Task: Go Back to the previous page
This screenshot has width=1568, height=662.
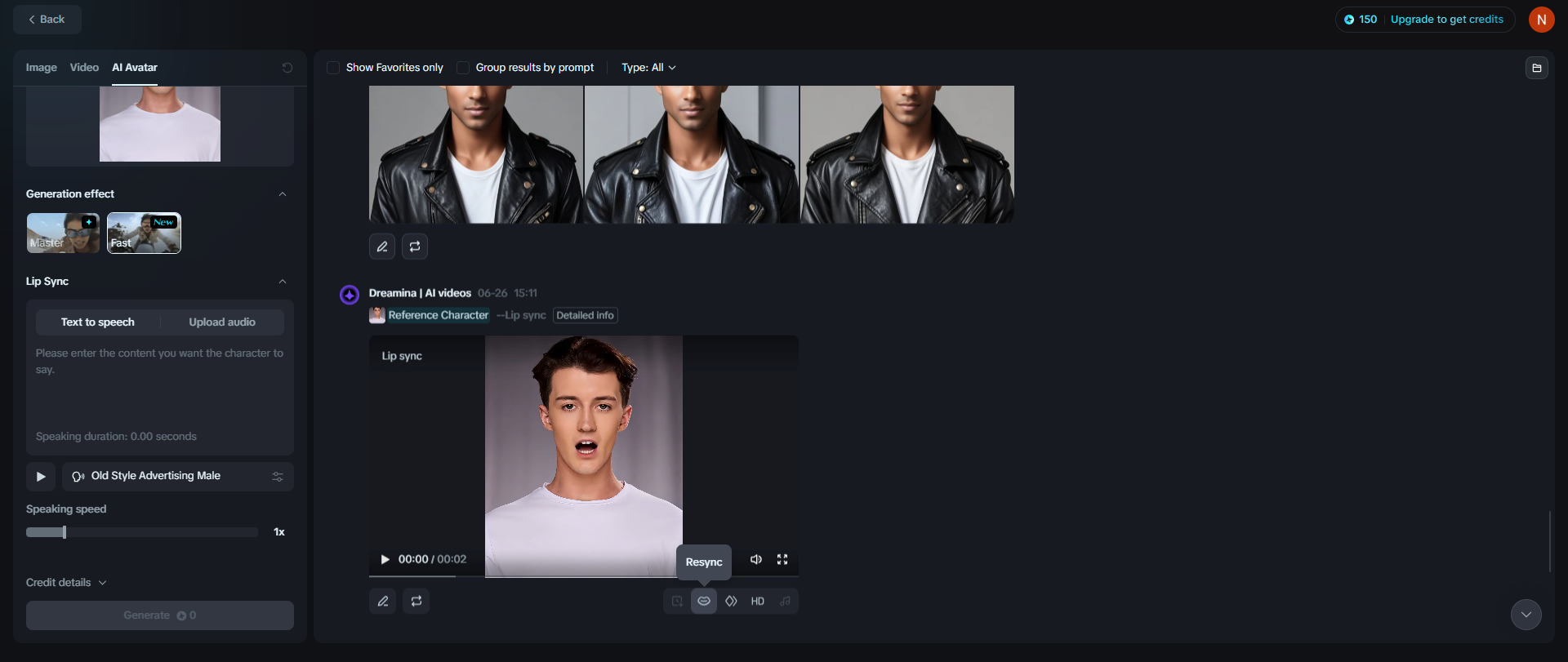Action: click(47, 20)
